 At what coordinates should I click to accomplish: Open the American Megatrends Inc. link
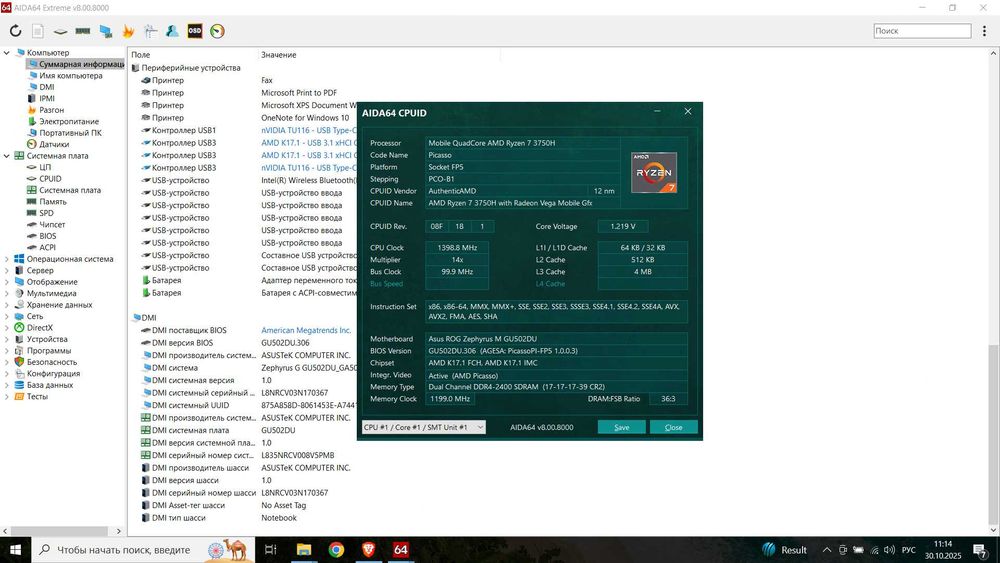[306, 330]
